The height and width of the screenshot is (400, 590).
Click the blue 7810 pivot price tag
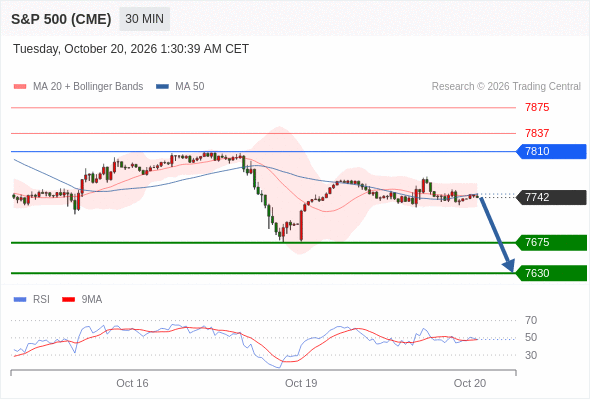tap(551, 151)
